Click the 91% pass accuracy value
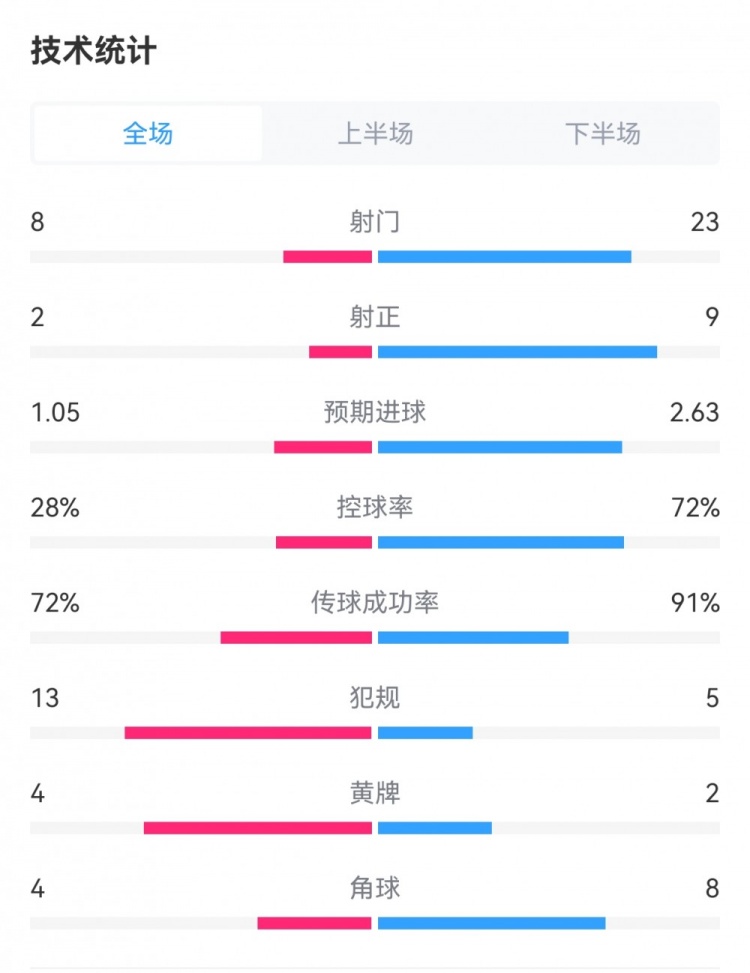This screenshot has width=750, height=973. pos(696,603)
